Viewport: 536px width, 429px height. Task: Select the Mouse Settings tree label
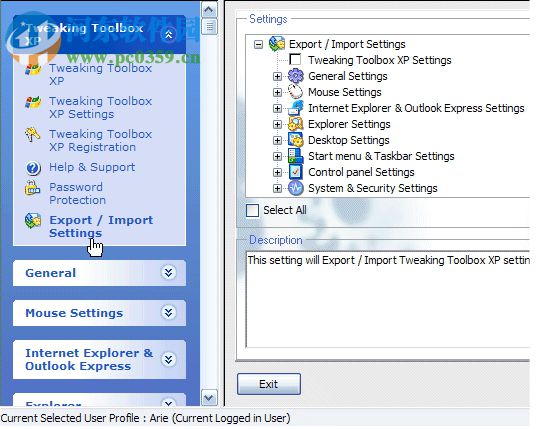[x=345, y=92]
